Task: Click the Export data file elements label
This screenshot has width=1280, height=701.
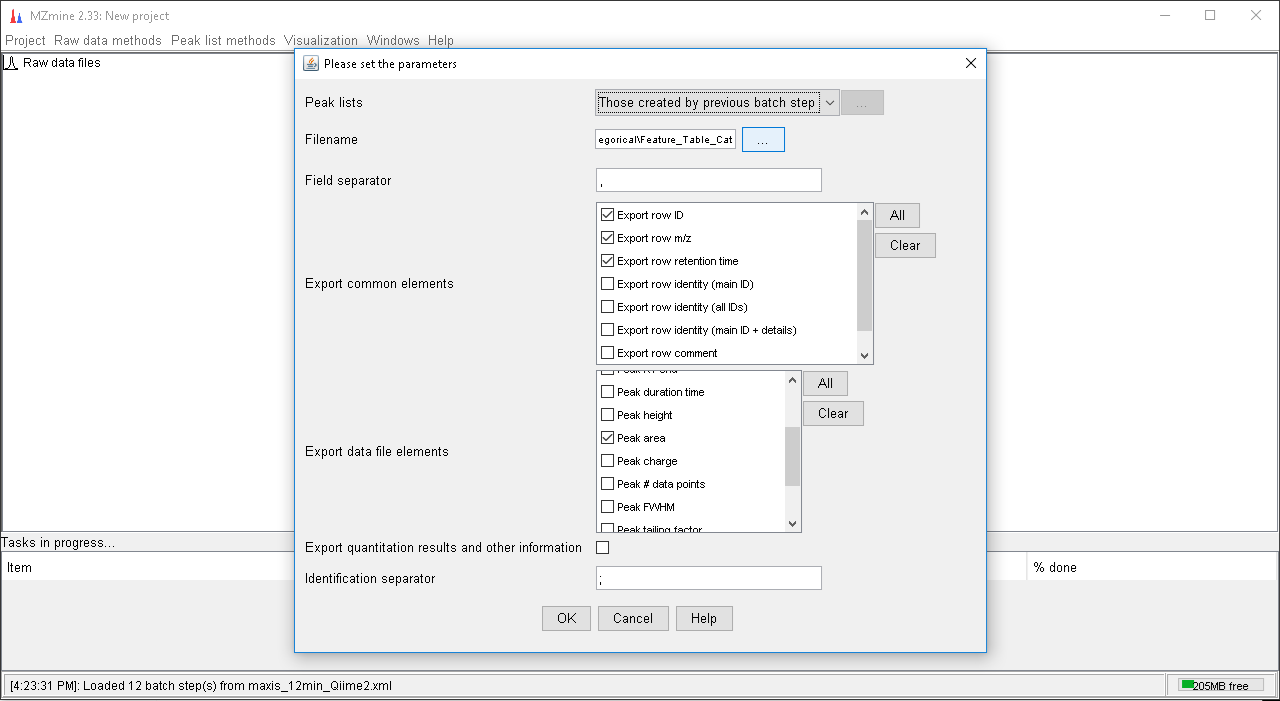Action: point(377,452)
